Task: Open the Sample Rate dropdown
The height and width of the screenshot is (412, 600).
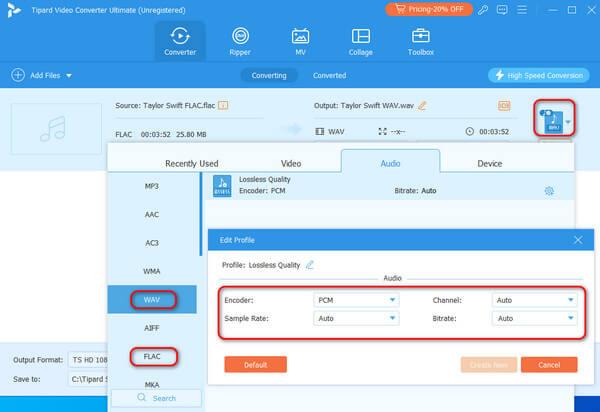Action: coord(356,318)
